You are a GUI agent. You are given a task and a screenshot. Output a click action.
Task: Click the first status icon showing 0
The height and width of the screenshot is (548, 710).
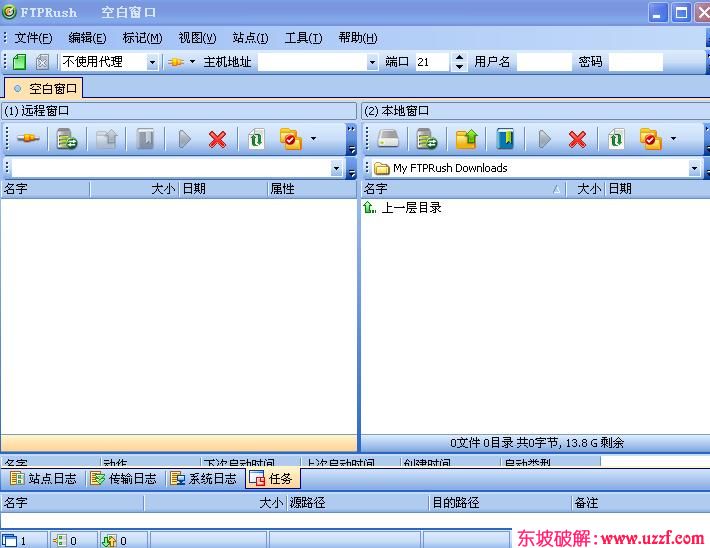click(59, 541)
